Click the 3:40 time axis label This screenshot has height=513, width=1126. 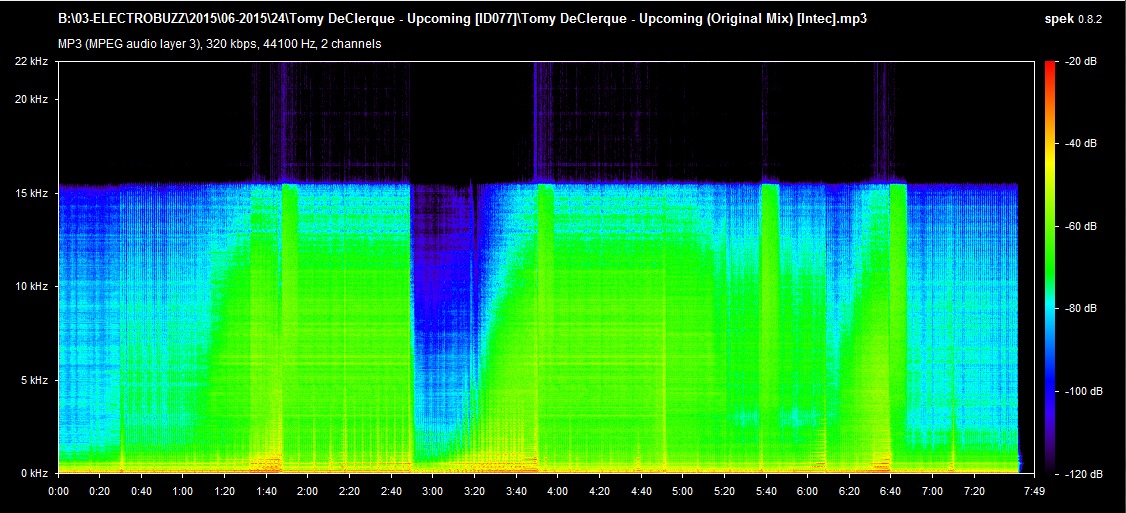pos(516,491)
